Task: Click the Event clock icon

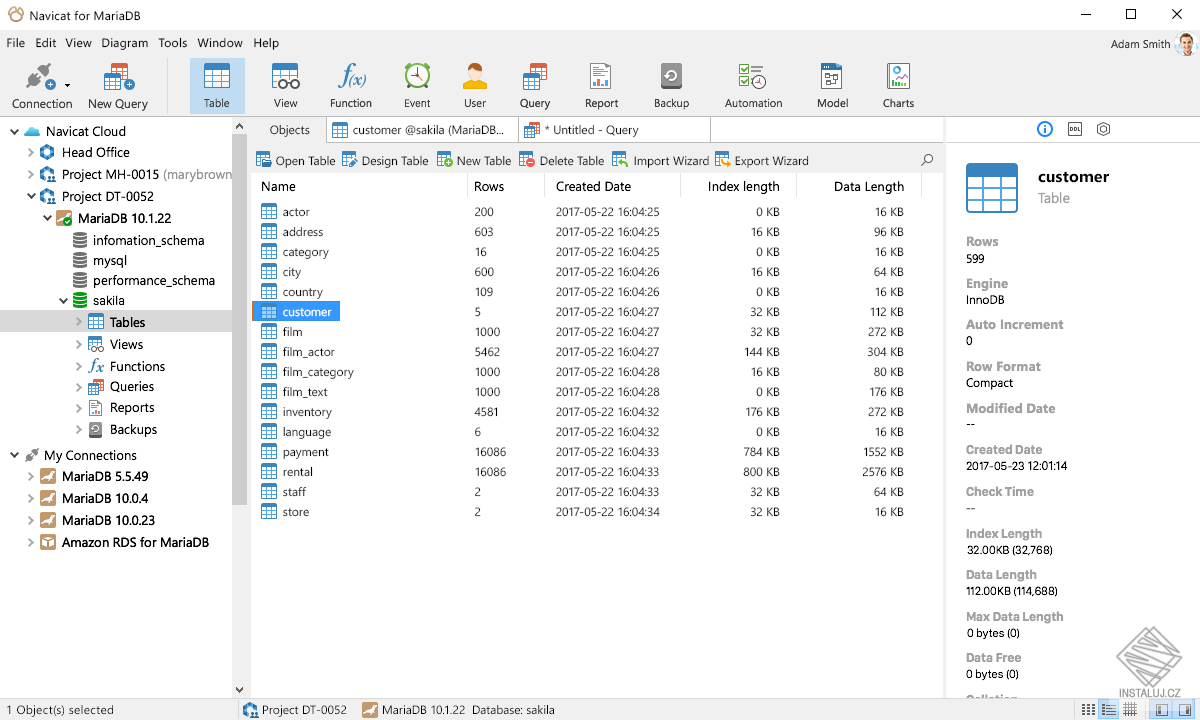Action: 417,78
